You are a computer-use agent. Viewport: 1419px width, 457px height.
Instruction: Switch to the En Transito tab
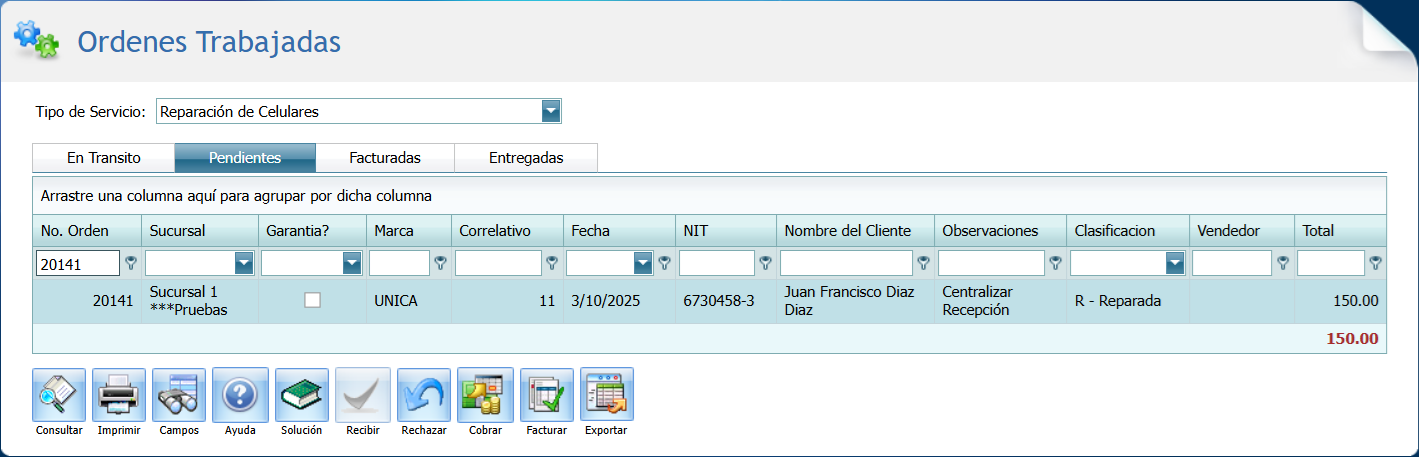coord(104,158)
